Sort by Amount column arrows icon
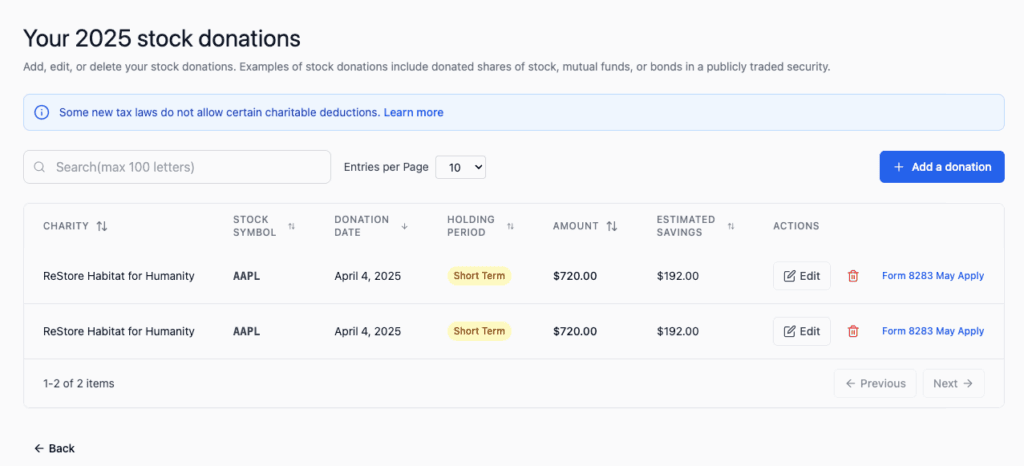 click(611, 226)
